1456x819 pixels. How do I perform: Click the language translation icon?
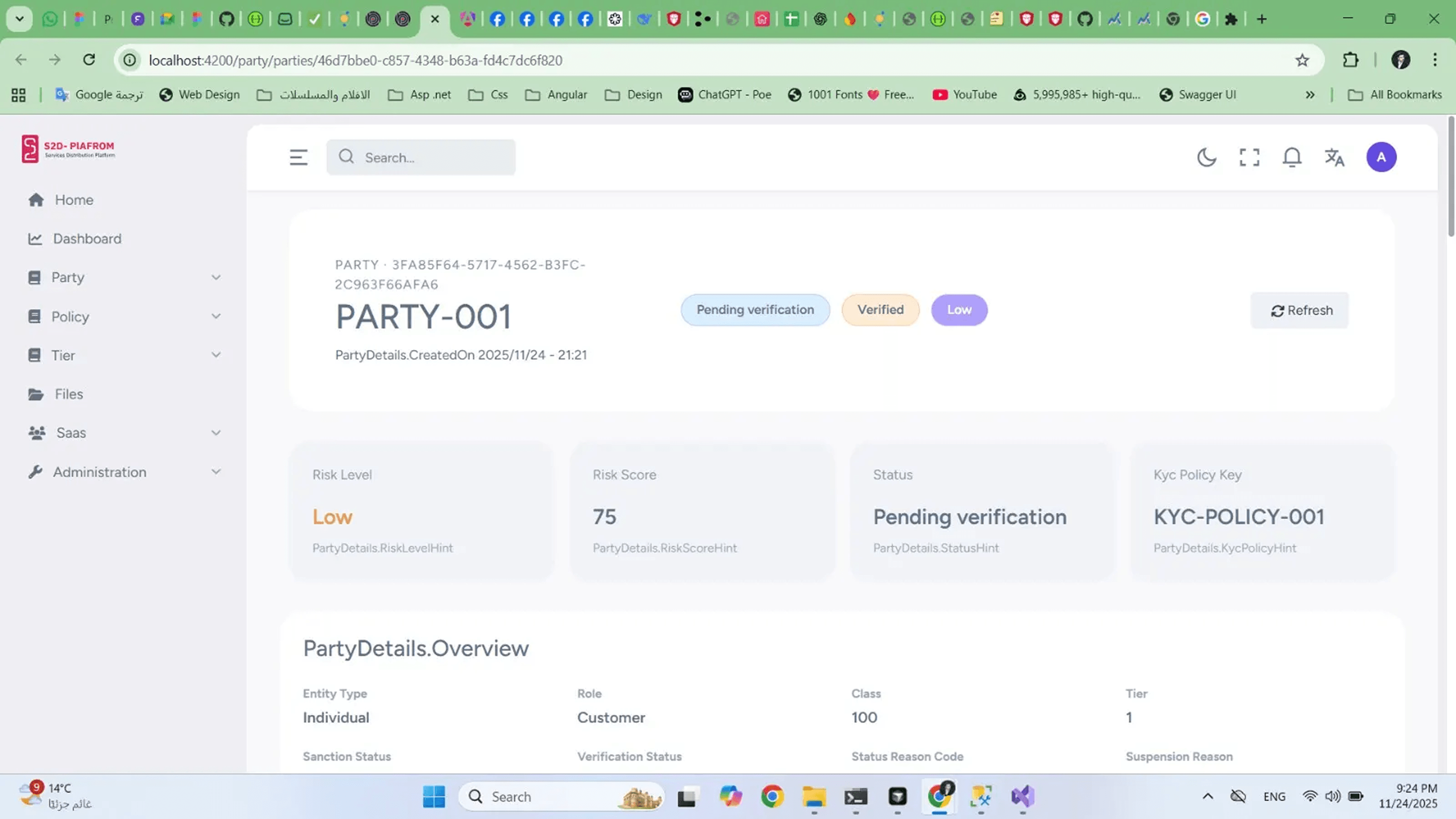click(1335, 157)
